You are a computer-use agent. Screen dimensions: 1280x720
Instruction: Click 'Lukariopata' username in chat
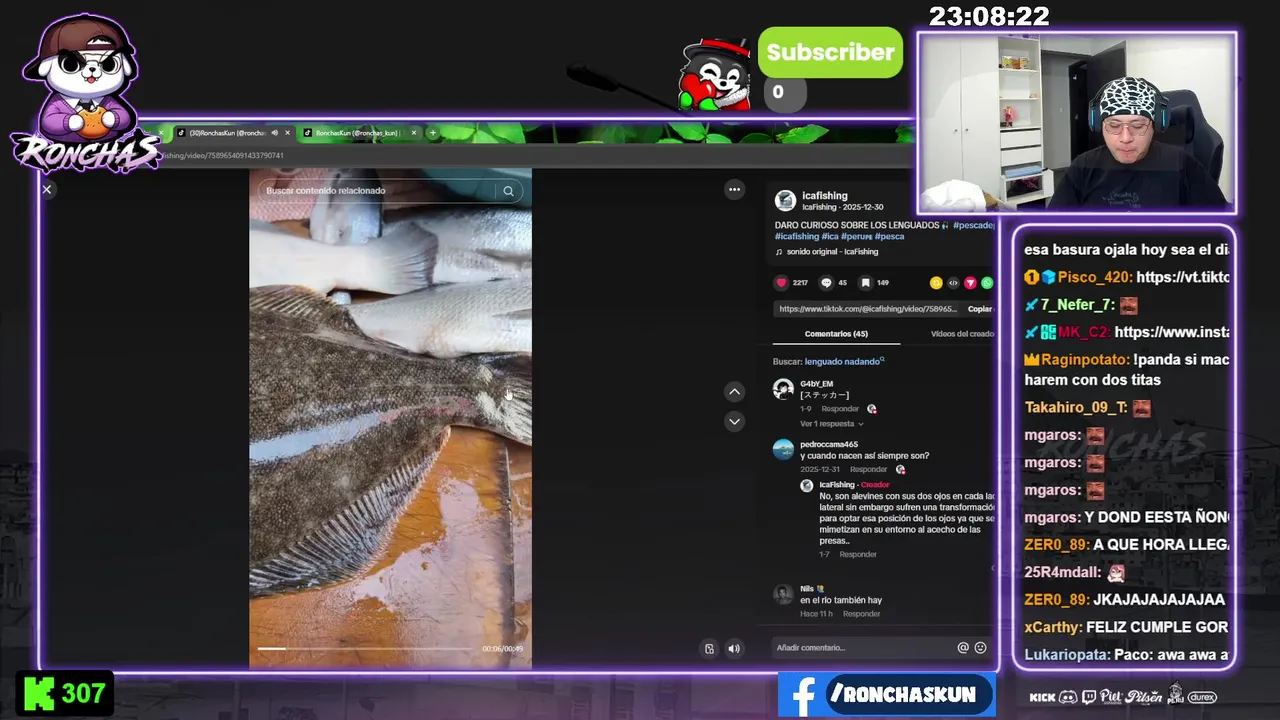pyautogui.click(x=1066, y=655)
